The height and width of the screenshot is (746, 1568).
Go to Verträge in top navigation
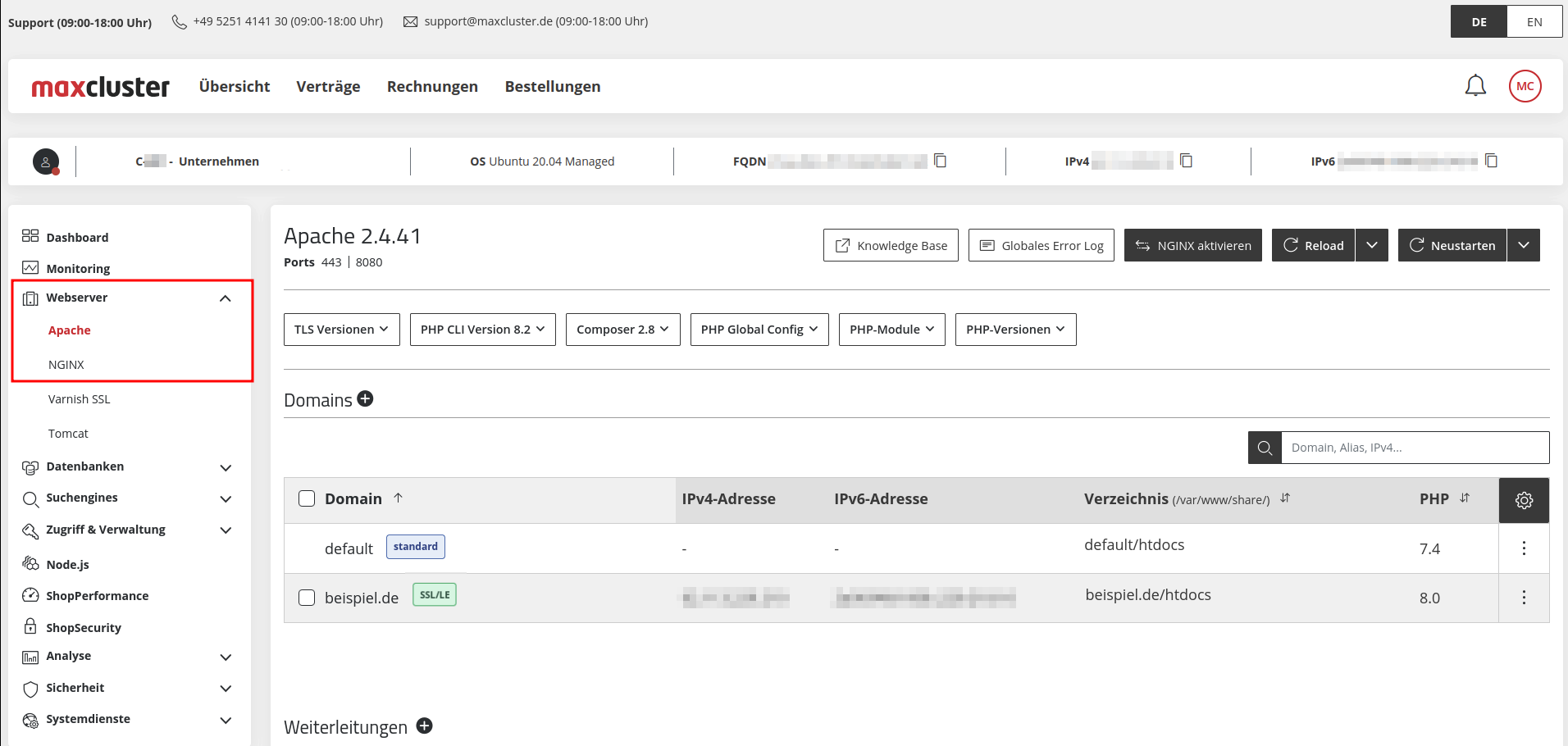tap(328, 86)
